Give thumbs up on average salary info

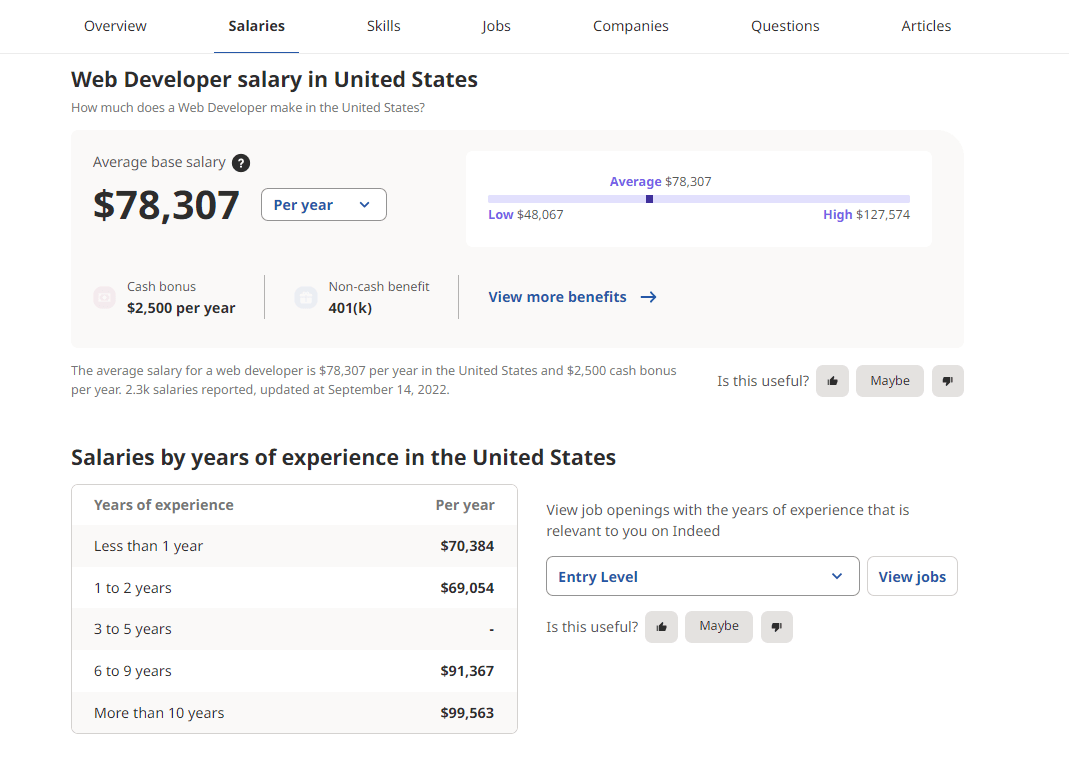pyautogui.click(x=832, y=381)
